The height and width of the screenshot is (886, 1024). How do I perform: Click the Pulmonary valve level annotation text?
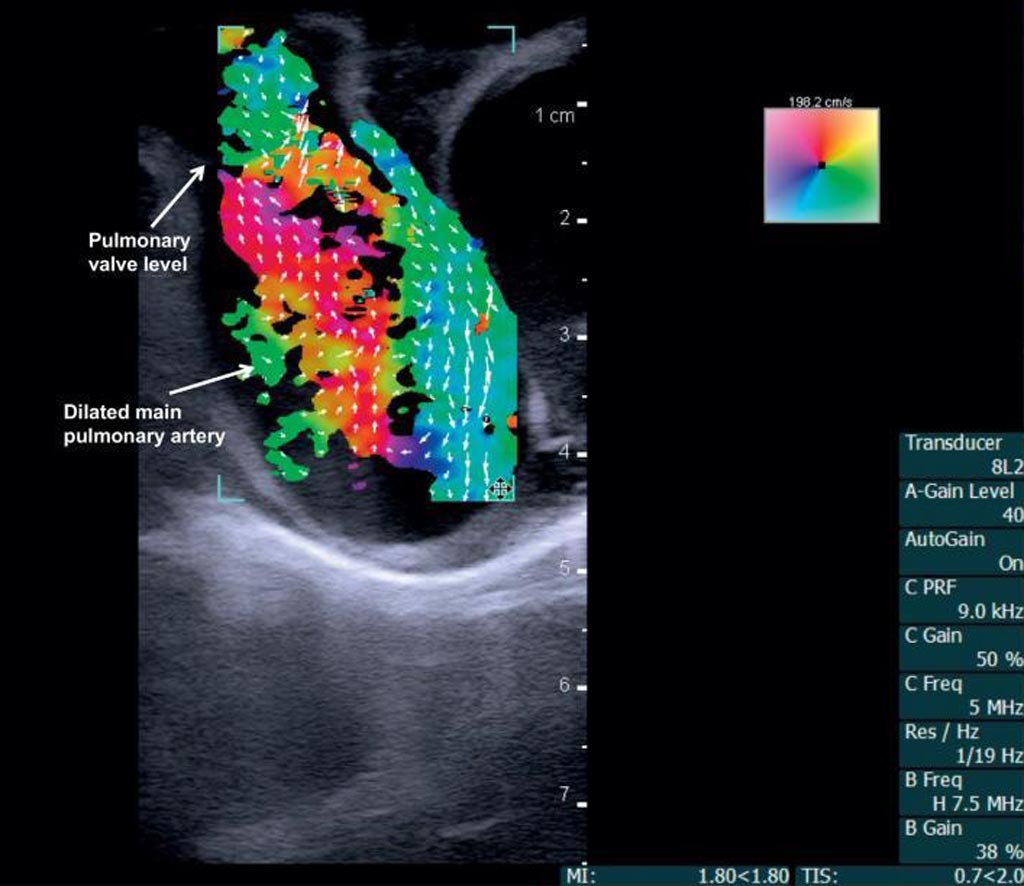(139, 252)
